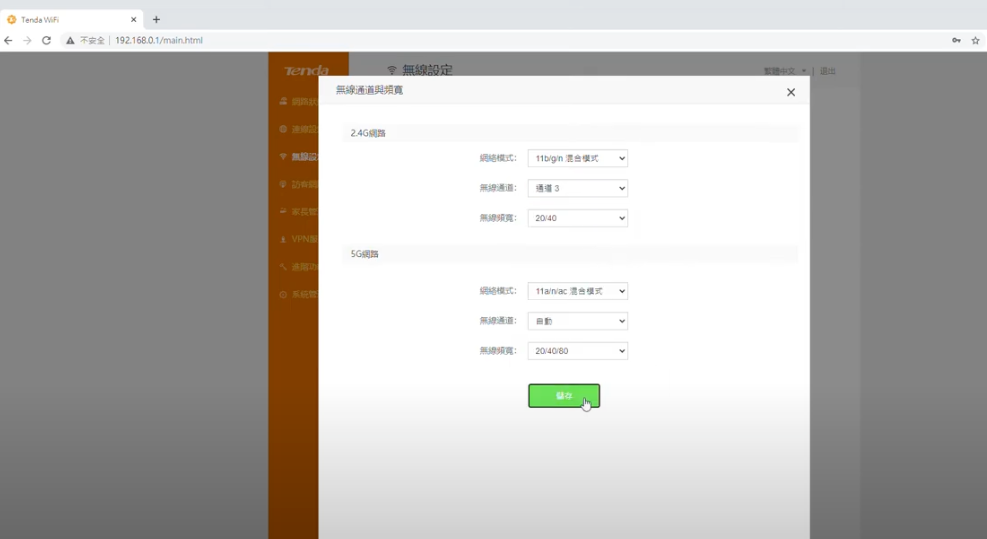
Task: Open the saved password key icon
Action: point(956,40)
